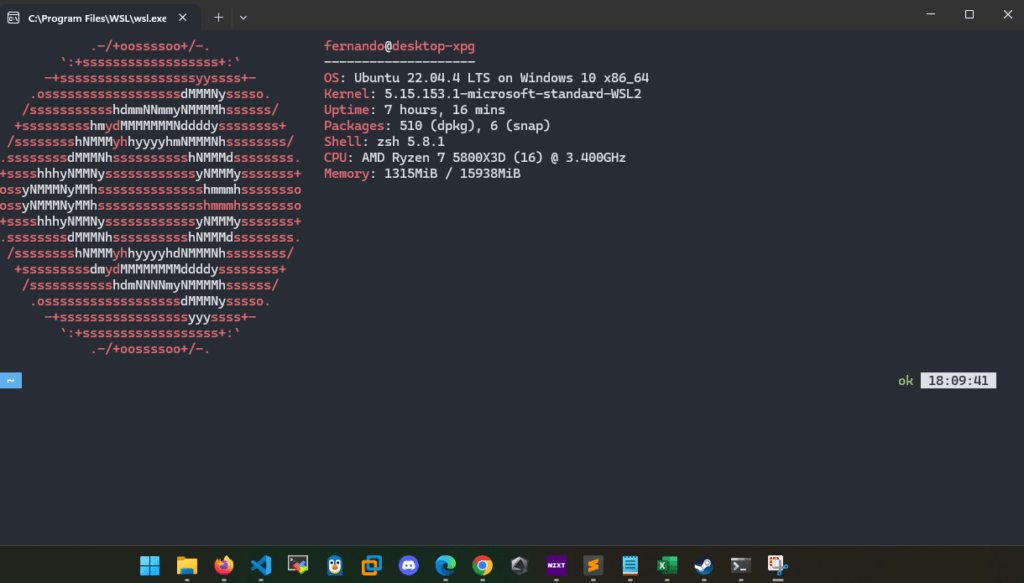Launch Firefox from the taskbar

point(223,566)
